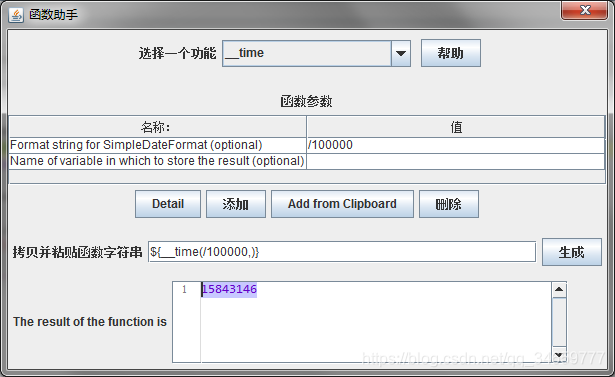Click the 名称 column header
The width and height of the screenshot is (615, 377).
158,127
